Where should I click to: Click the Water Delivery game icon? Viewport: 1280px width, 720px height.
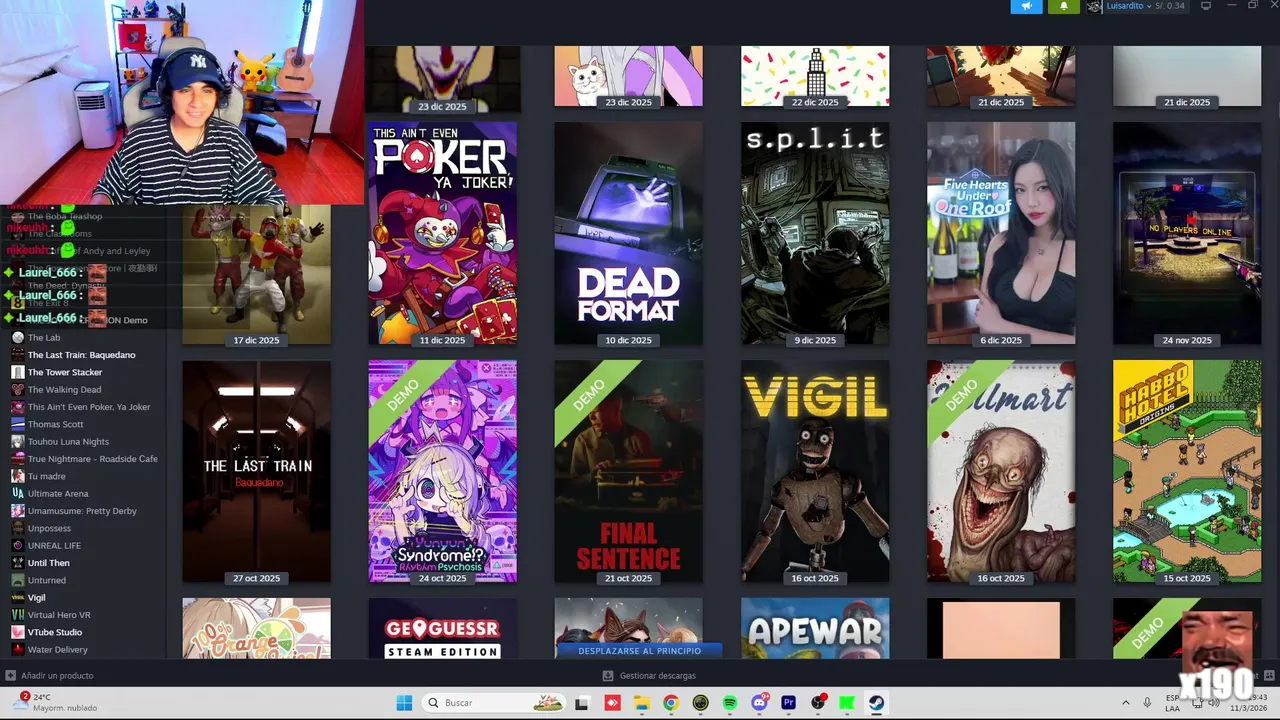[x=18, y=650]
